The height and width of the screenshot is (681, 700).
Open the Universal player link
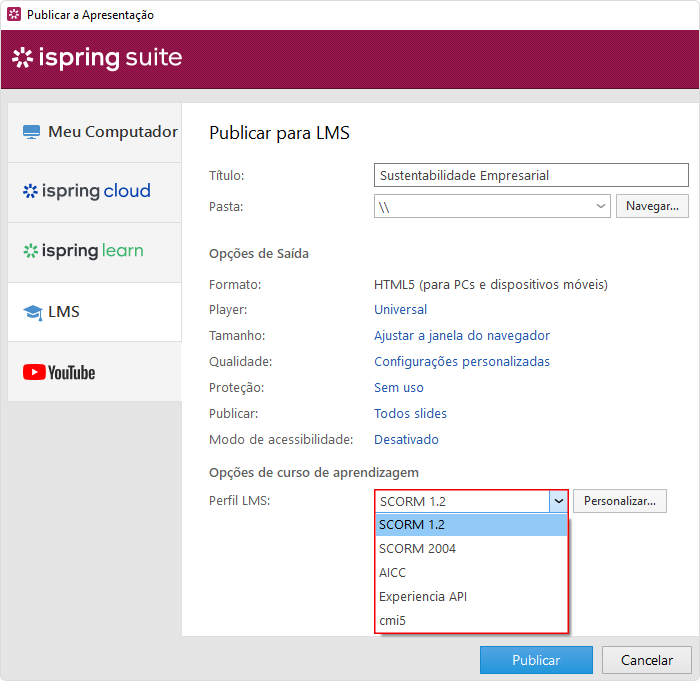(400, 309)
